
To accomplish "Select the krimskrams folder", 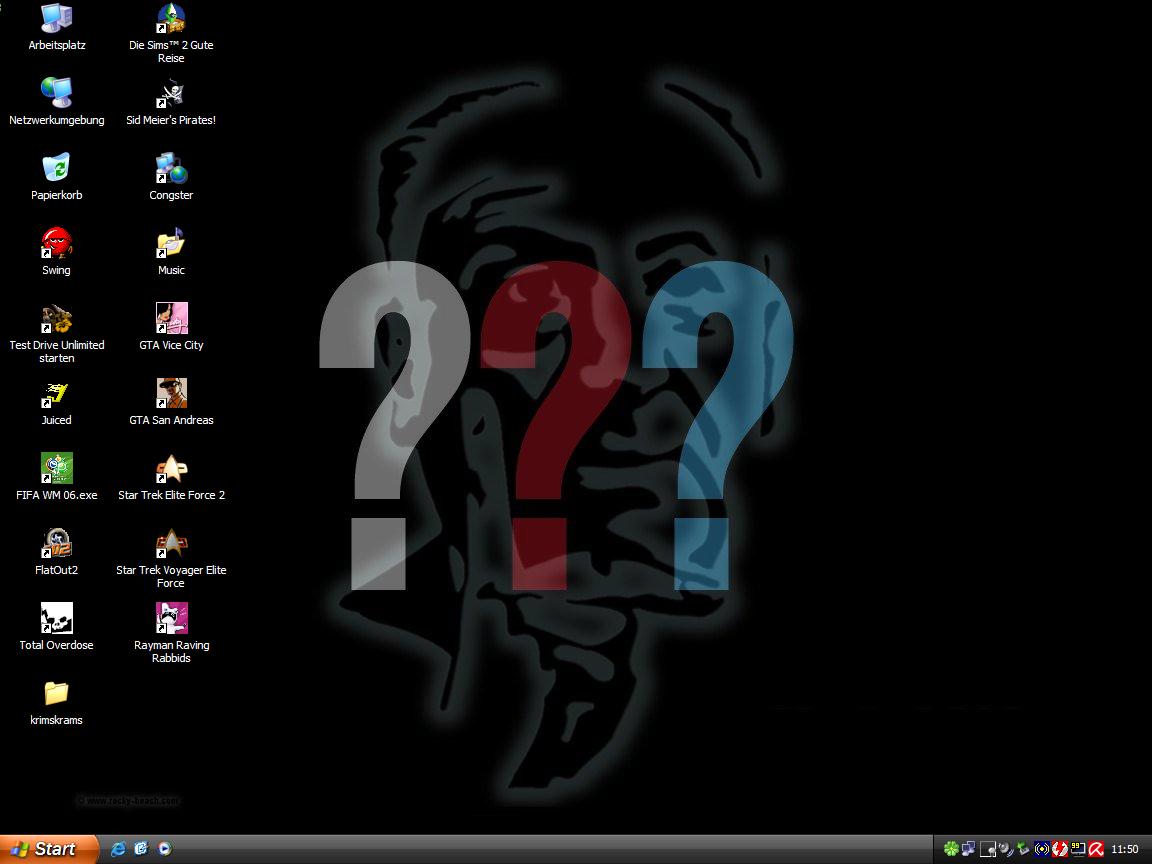I will click(57, 693).
